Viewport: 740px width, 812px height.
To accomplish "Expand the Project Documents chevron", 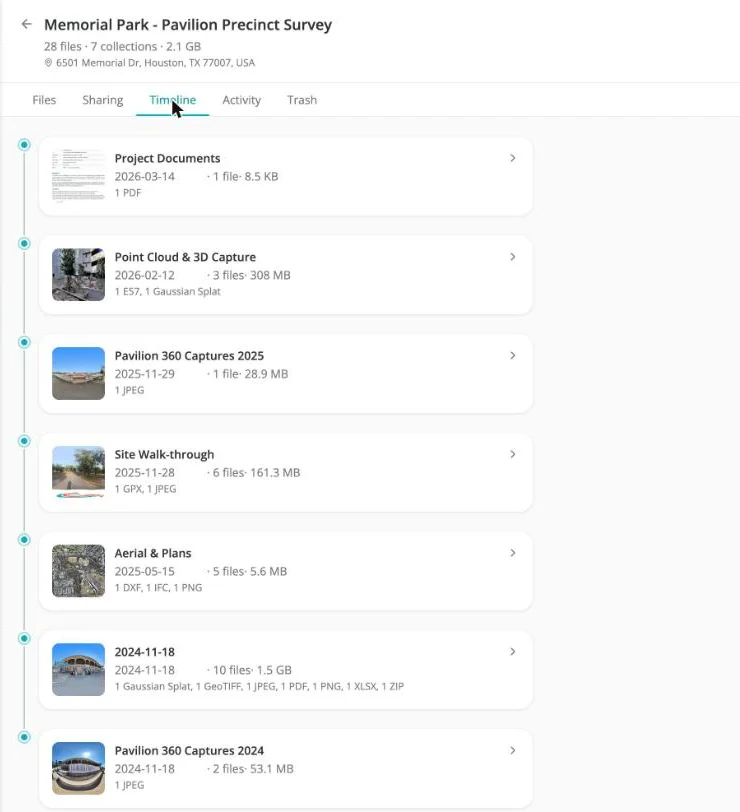I will pyautogui.click(x=513, y=158).
